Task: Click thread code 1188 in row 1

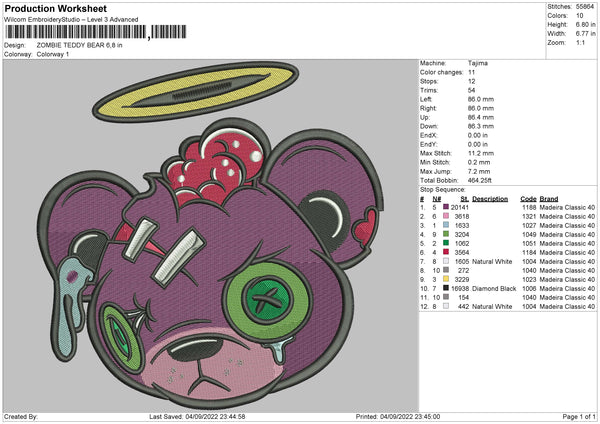Action: tap(529, 207)
